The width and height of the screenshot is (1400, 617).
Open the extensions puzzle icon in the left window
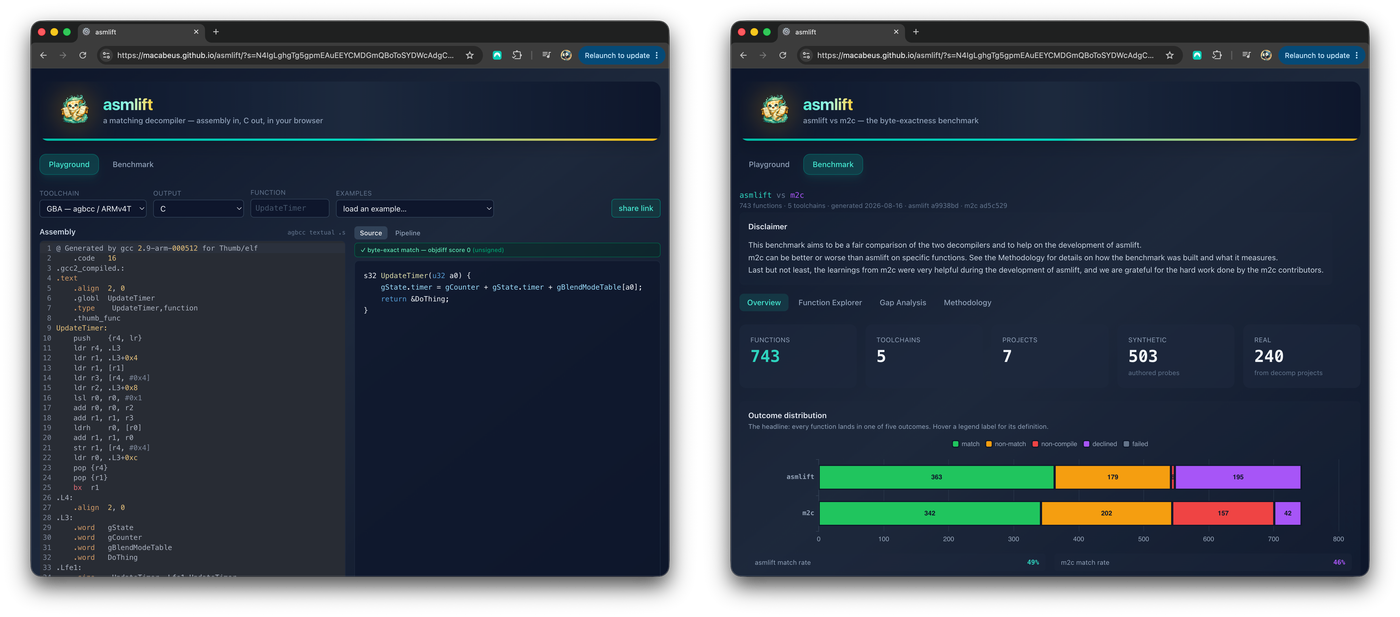click(x=517, y=55)
